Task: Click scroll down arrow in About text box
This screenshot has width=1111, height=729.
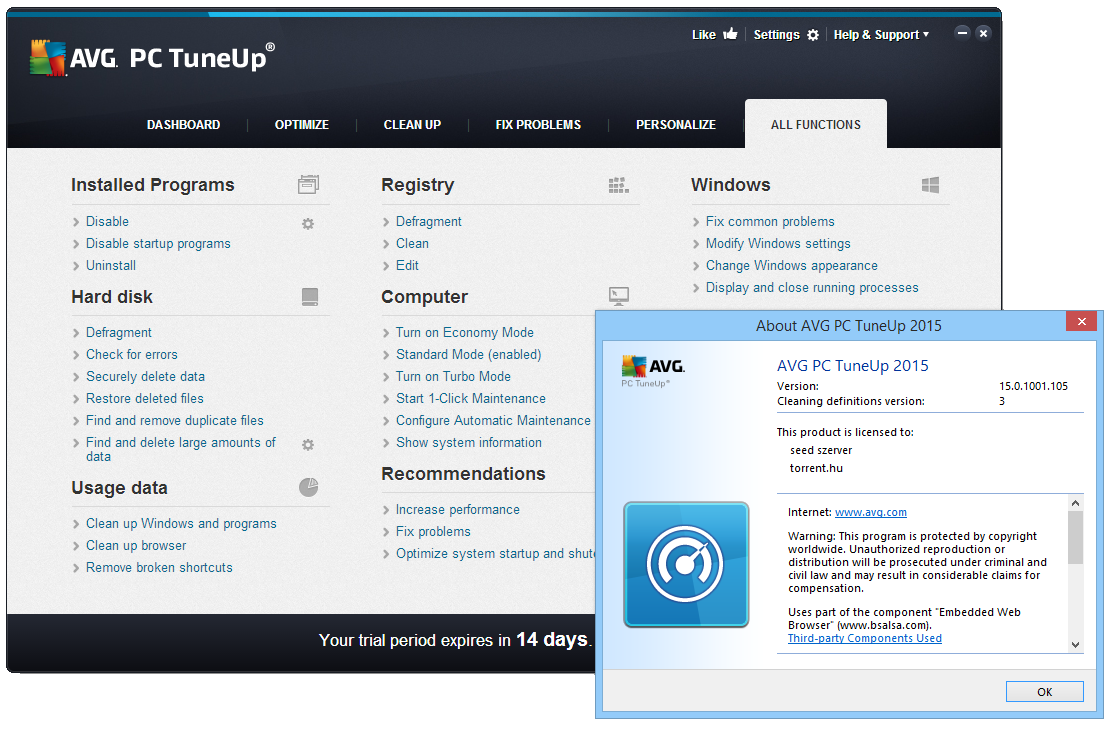Action: (x=1076, y=645)
